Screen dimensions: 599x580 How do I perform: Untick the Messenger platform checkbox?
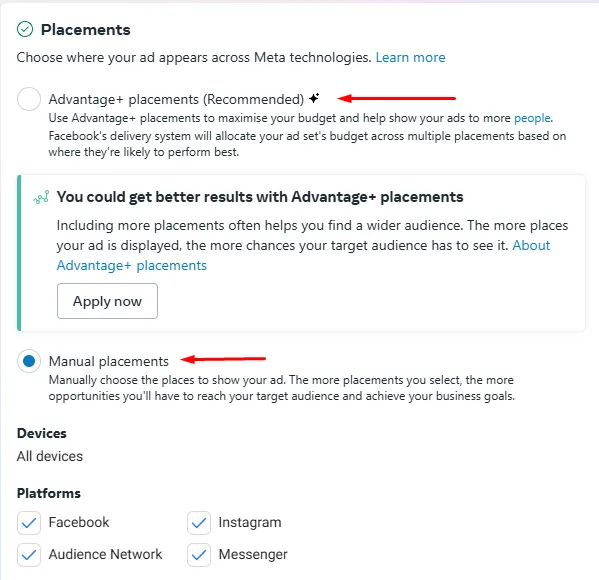pos(199,554)
